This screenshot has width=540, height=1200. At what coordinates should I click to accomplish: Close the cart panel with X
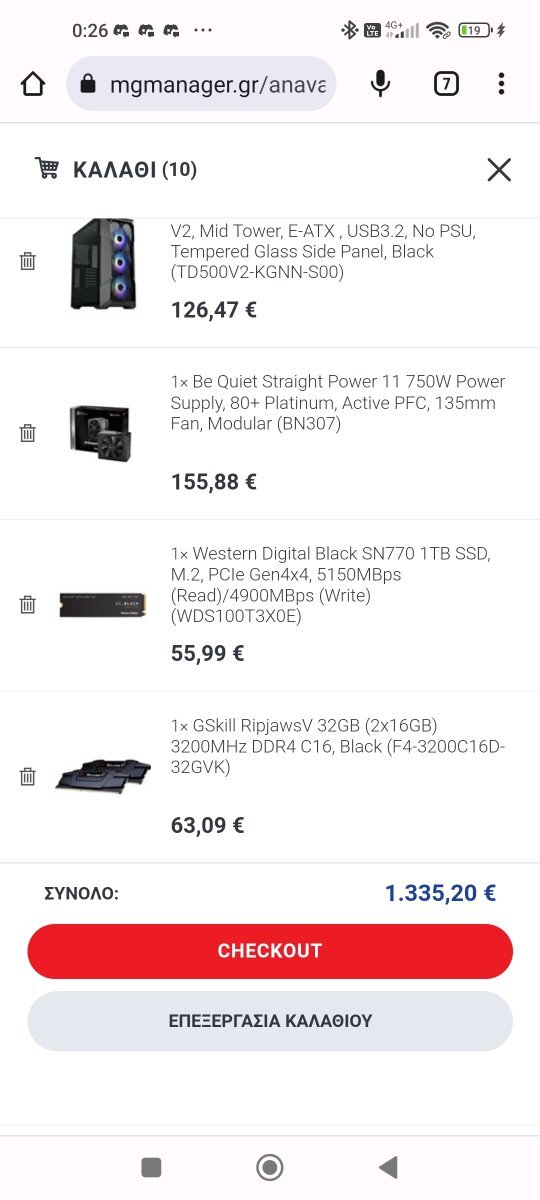click(x=499, y=170)
